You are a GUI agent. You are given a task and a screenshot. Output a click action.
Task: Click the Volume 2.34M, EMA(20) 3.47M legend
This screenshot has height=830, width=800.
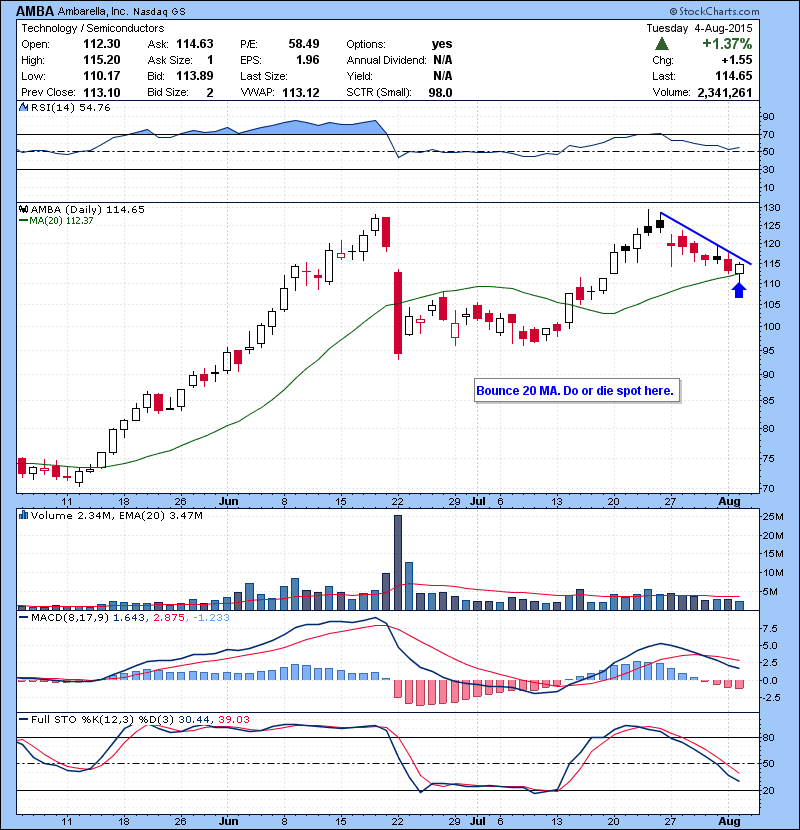coord(116,515)
